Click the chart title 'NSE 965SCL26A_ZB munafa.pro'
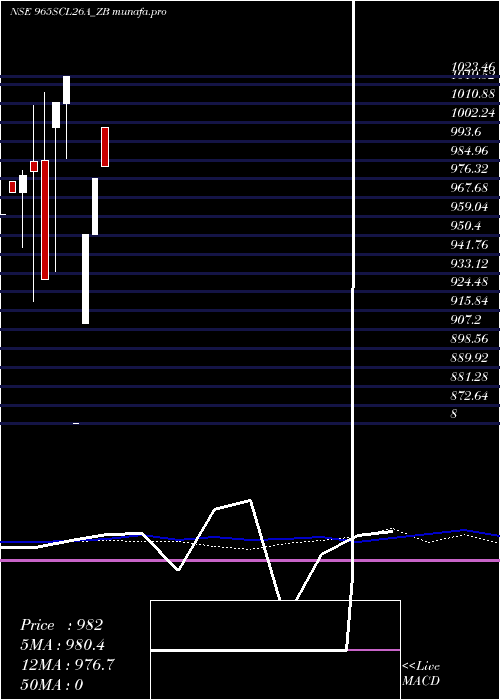 pyautogui.click(x=88, y=12)
